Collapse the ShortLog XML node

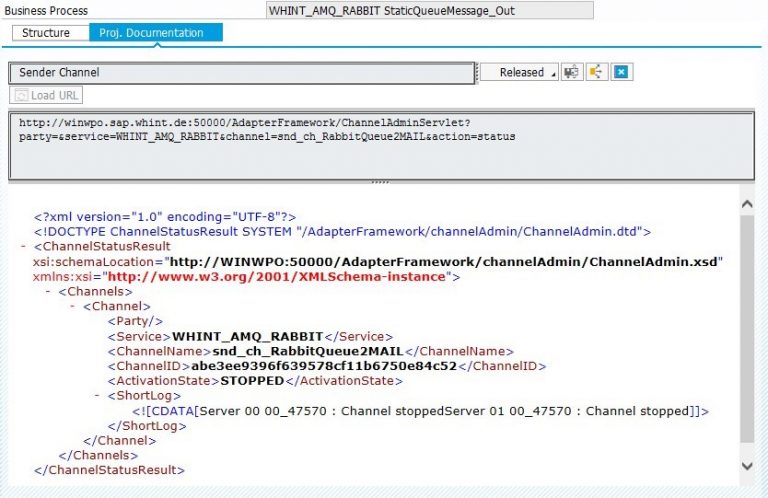(97, 395)
